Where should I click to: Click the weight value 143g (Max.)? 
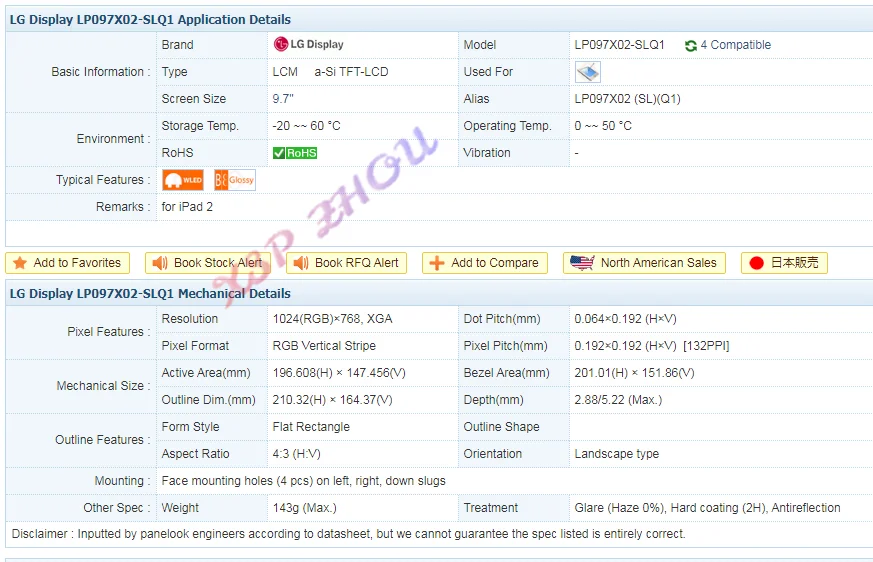[305, 508]
